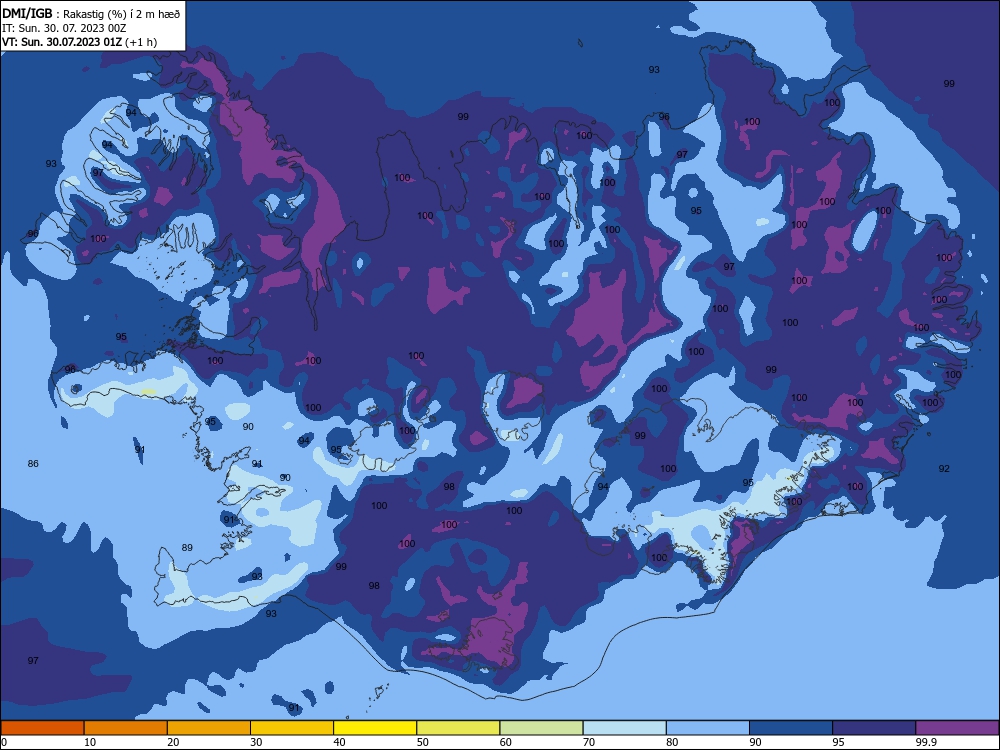
Task: Click the '20' tick label under color bar
Action: pyautogui.click(x=173, y=742)
